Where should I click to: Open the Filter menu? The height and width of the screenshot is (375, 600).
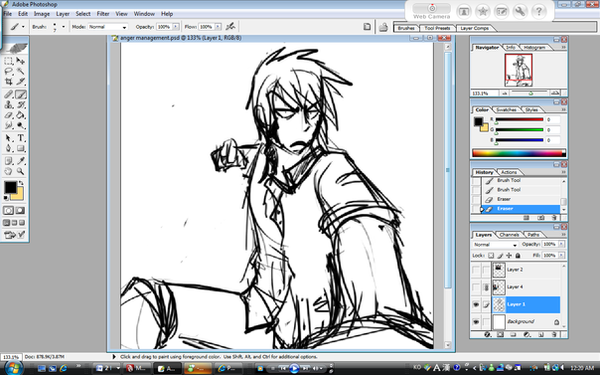pyautogui.click(x=103, y=14)
